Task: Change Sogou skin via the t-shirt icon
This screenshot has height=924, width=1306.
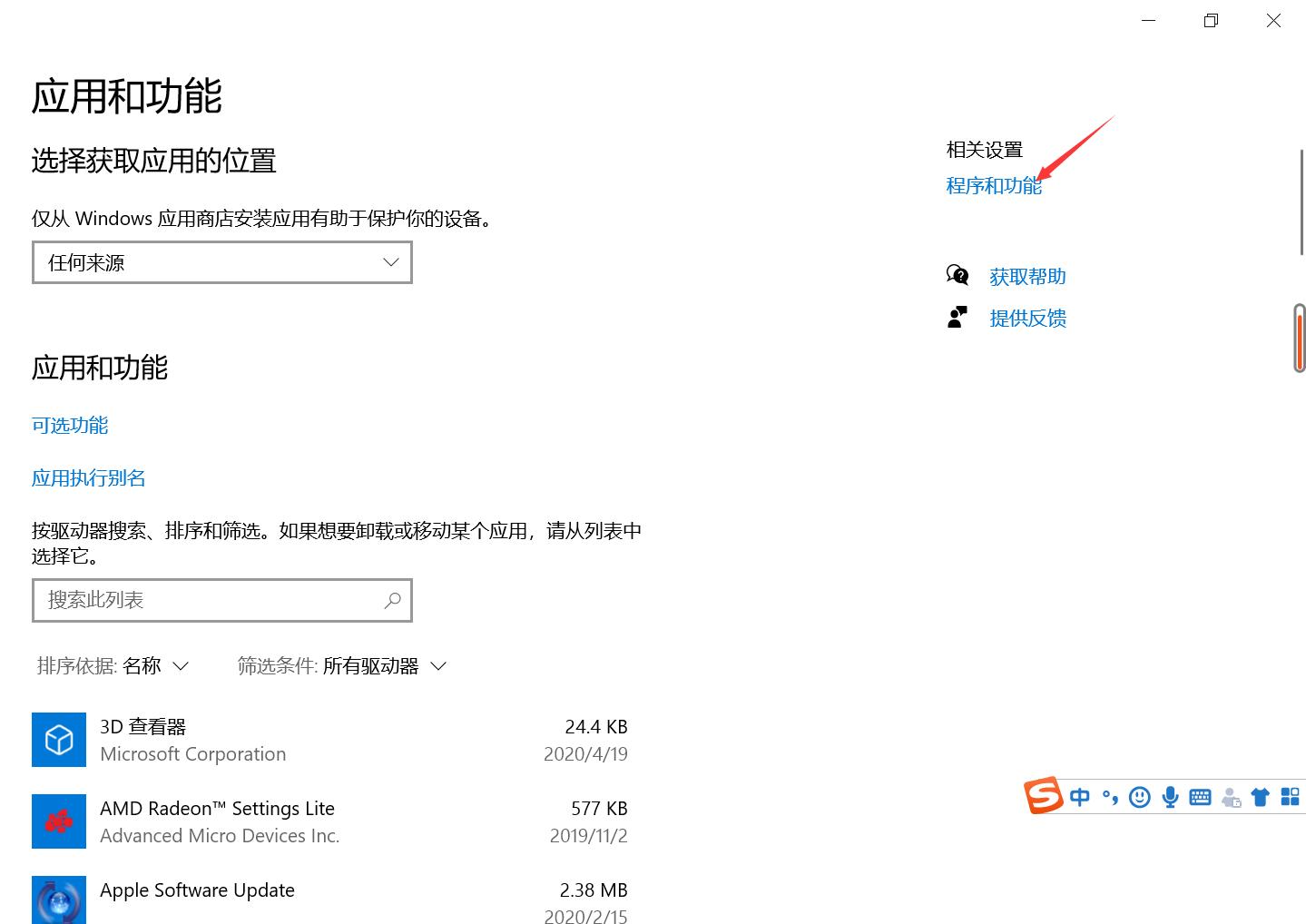Action: click(x=1260, y=796)
